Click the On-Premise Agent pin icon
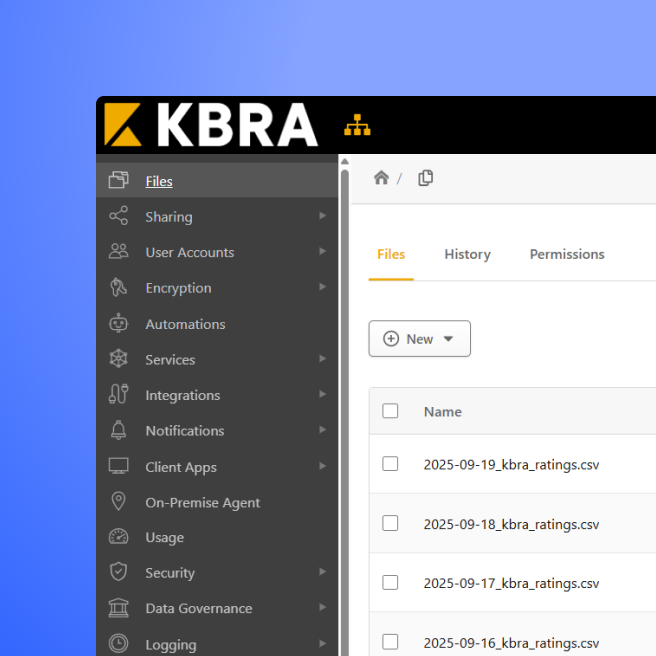656x656 pixels. 118,501
